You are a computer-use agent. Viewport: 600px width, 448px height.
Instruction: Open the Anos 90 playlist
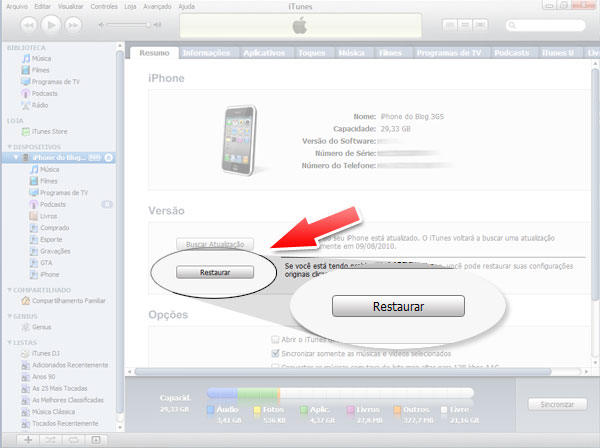point(39,377)
